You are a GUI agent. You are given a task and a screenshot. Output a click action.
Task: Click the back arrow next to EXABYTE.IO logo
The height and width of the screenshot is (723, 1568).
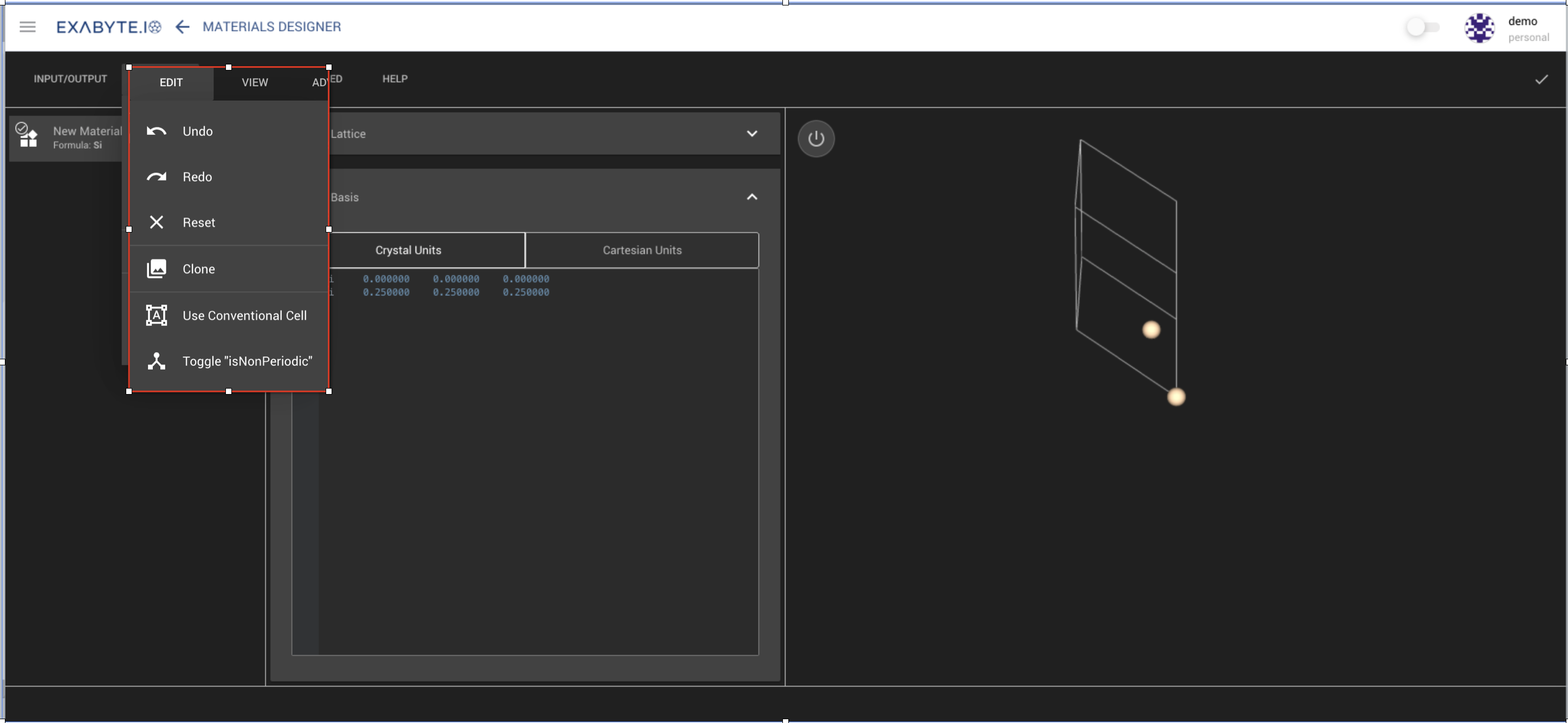tap(182, 27)
